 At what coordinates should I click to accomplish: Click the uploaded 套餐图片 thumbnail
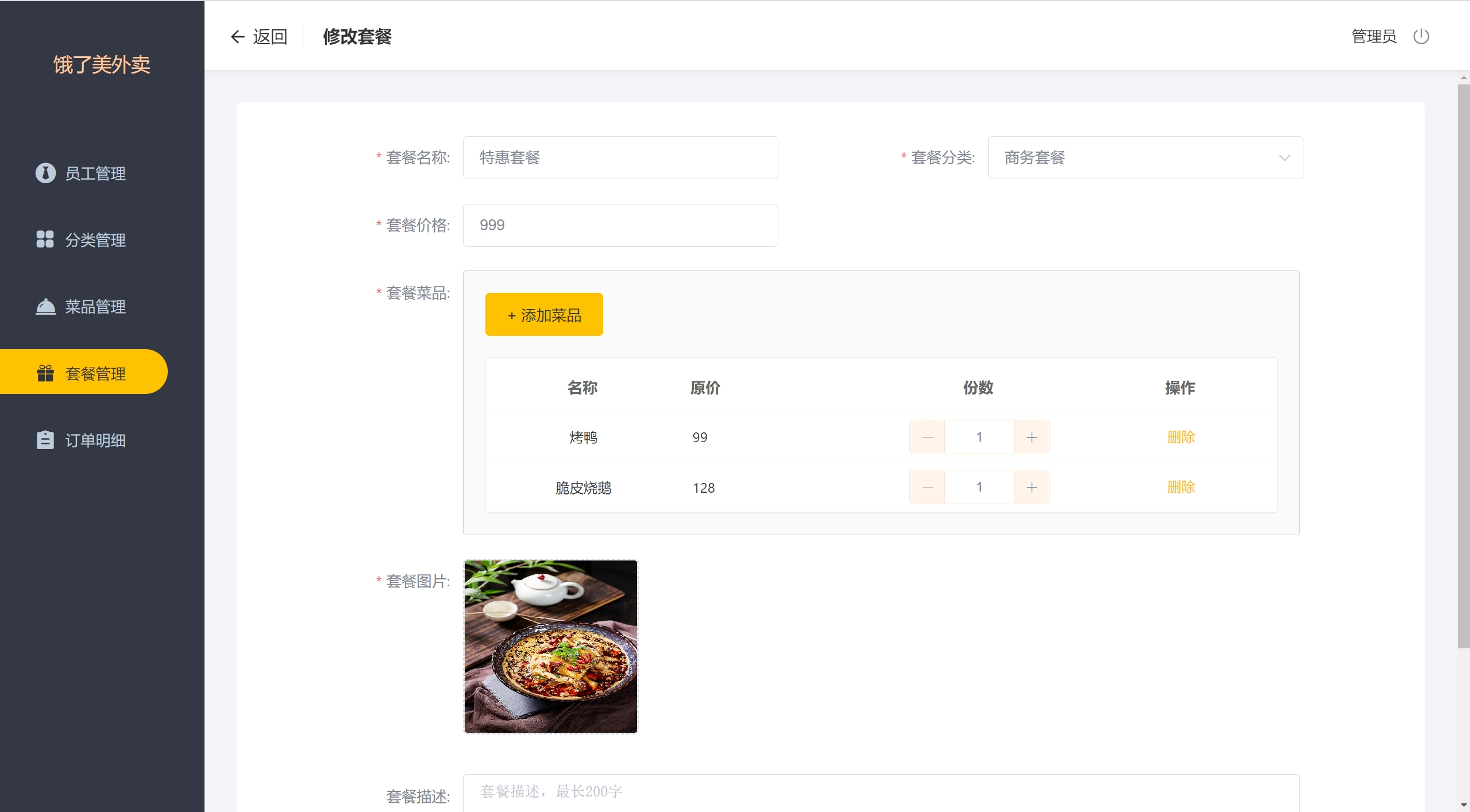[550, 647]
